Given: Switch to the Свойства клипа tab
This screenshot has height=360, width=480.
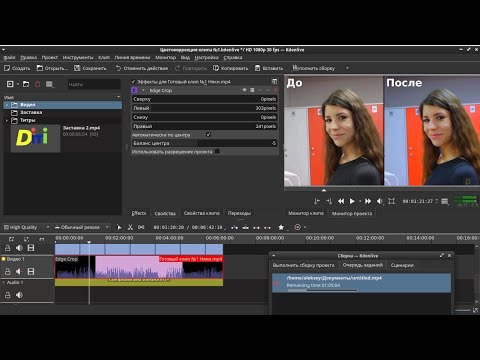Looking at the screenshot, I should click(202, 213).
